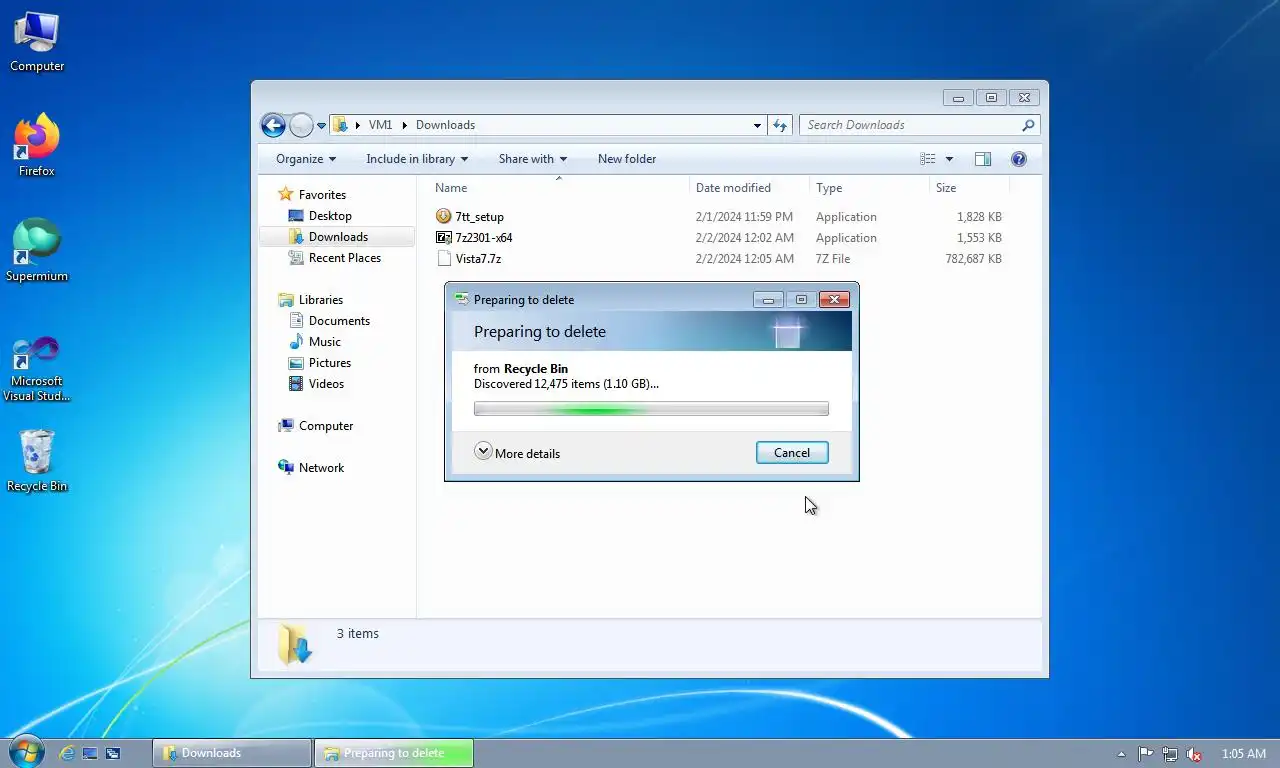Click the Explorer forward navigation arrow
This screenshot has height=768, width=1280.
(301, 125)
